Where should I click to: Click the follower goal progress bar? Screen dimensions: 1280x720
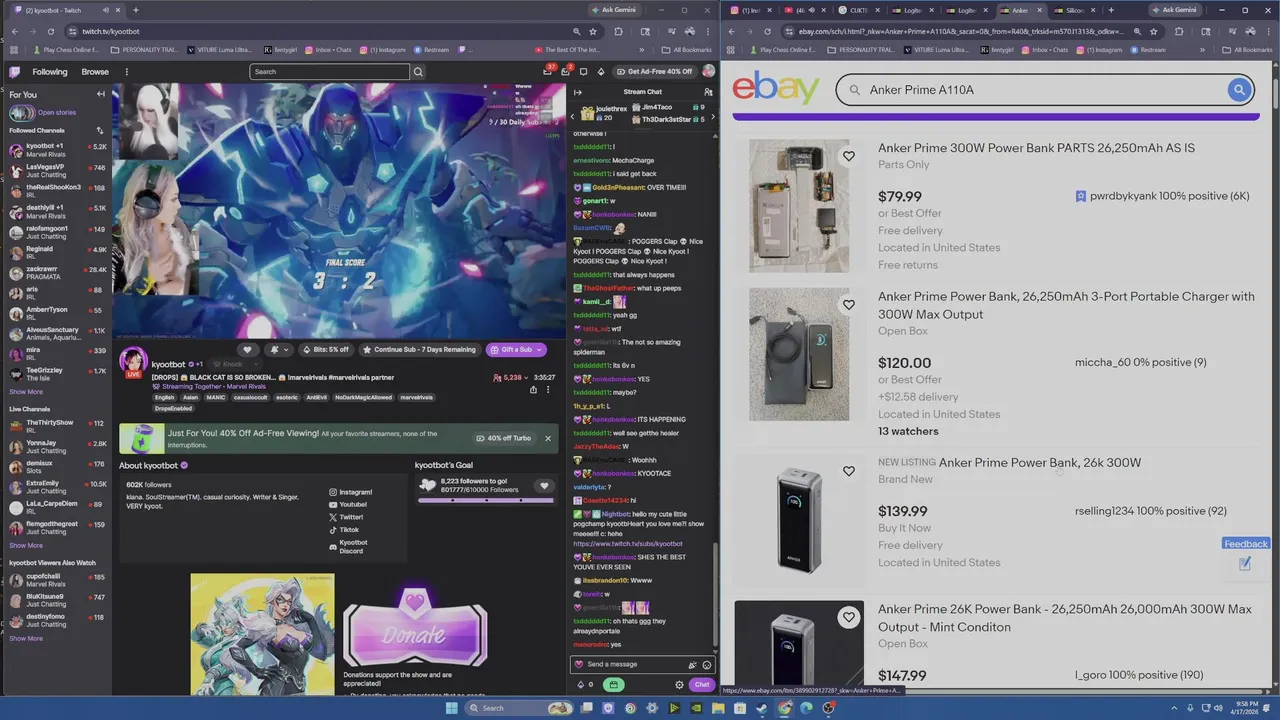pyautogui.click(x=485, y=500)
